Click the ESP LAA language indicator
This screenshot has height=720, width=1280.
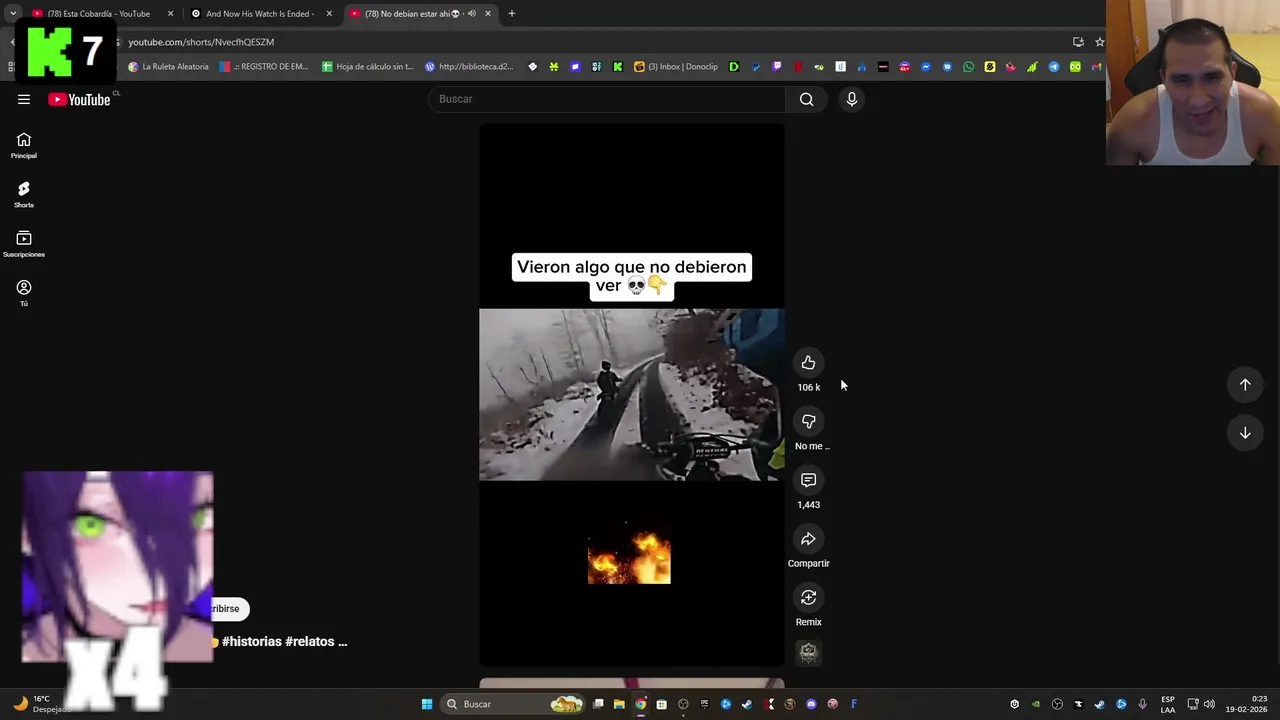(x=1168, y=704)
